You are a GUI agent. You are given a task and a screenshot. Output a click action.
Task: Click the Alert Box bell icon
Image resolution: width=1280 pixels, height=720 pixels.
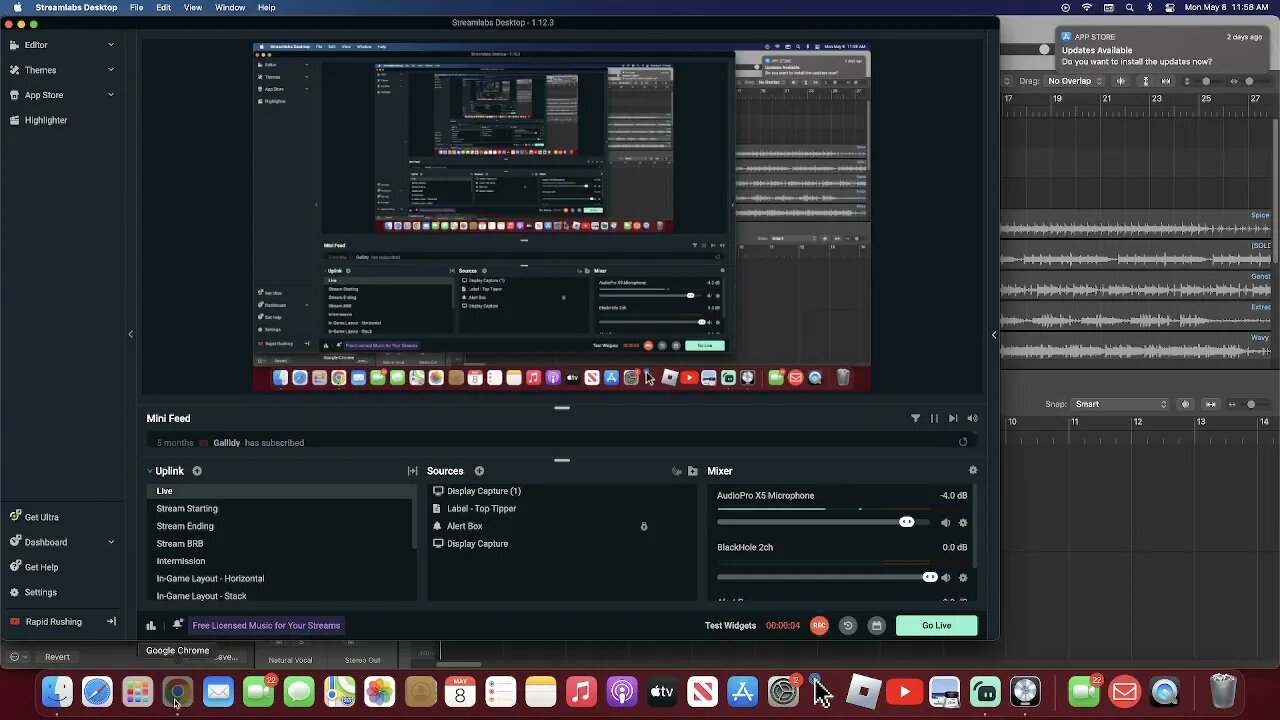coord(437,526)
